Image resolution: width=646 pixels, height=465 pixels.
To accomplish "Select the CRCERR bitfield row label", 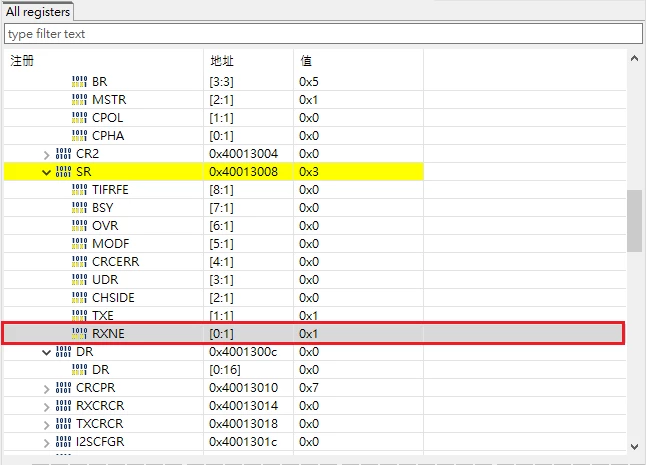I will click(x=116, y=262).
